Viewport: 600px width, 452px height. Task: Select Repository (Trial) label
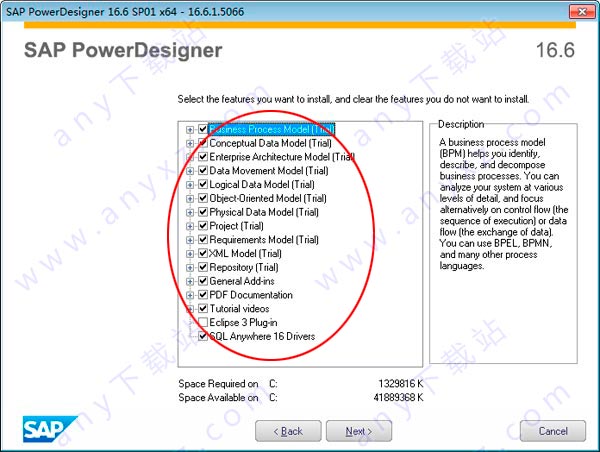[244, 267]
